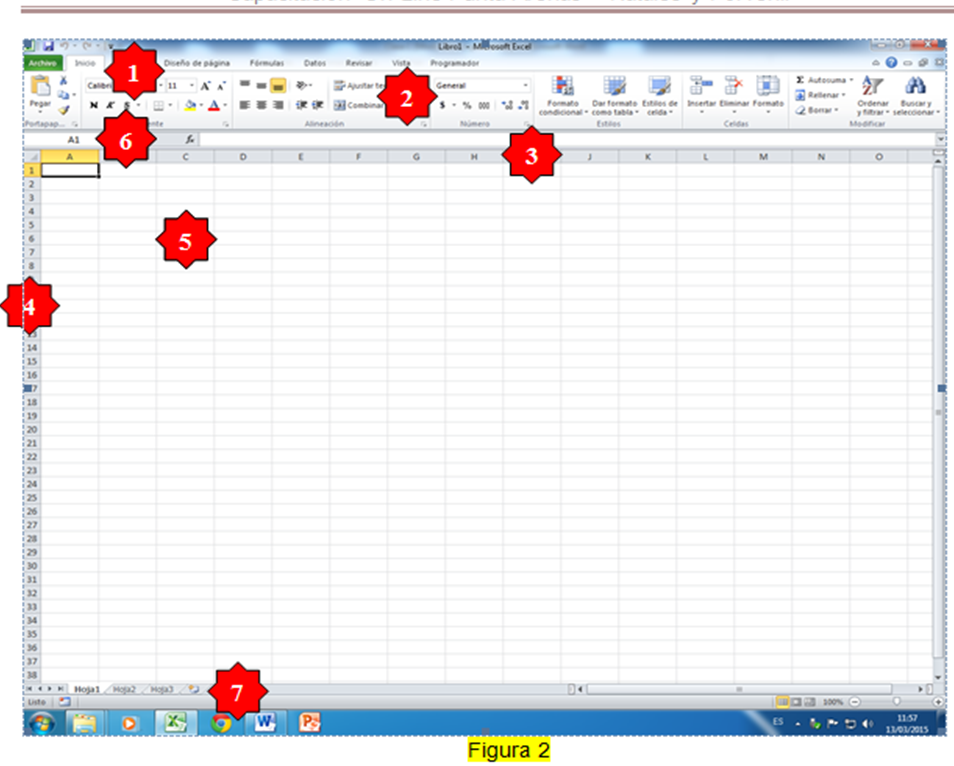The width and height of the screenshot is (954, 766).
Task: Click the Eliminar cells button
Action: click(734, 96)
